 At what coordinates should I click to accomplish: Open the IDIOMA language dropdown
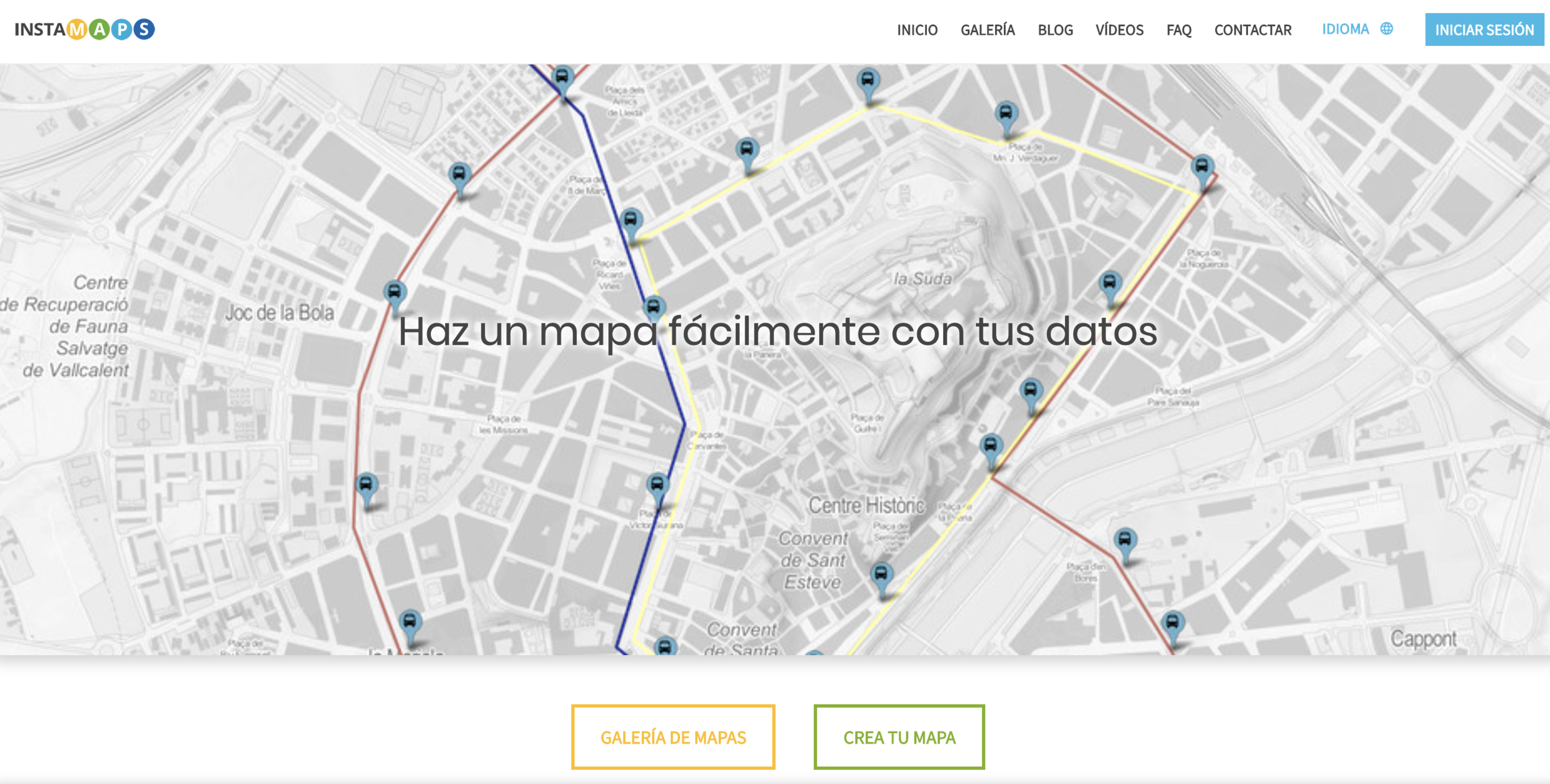pos(1345,29)
